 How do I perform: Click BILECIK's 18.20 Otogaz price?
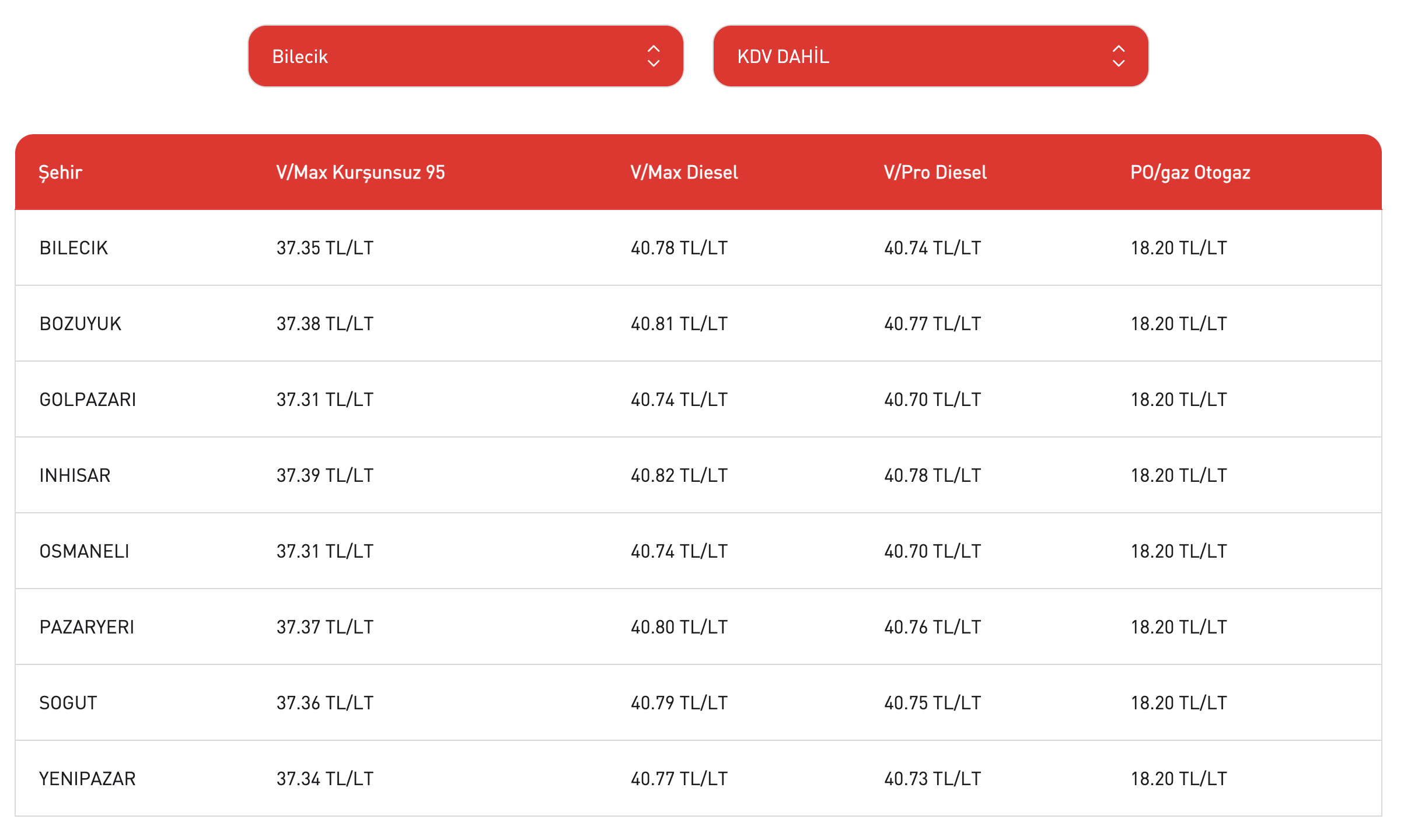click(x=1179, y=248)
